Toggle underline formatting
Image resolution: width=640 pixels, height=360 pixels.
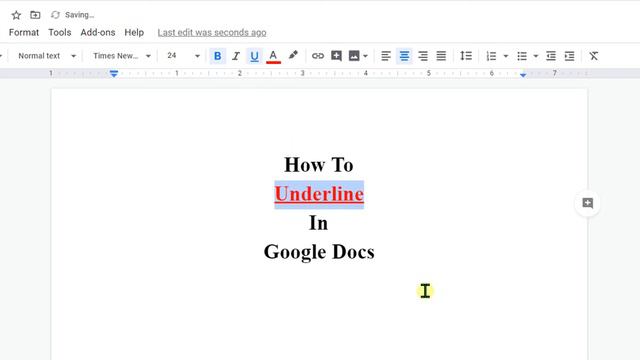254,56
